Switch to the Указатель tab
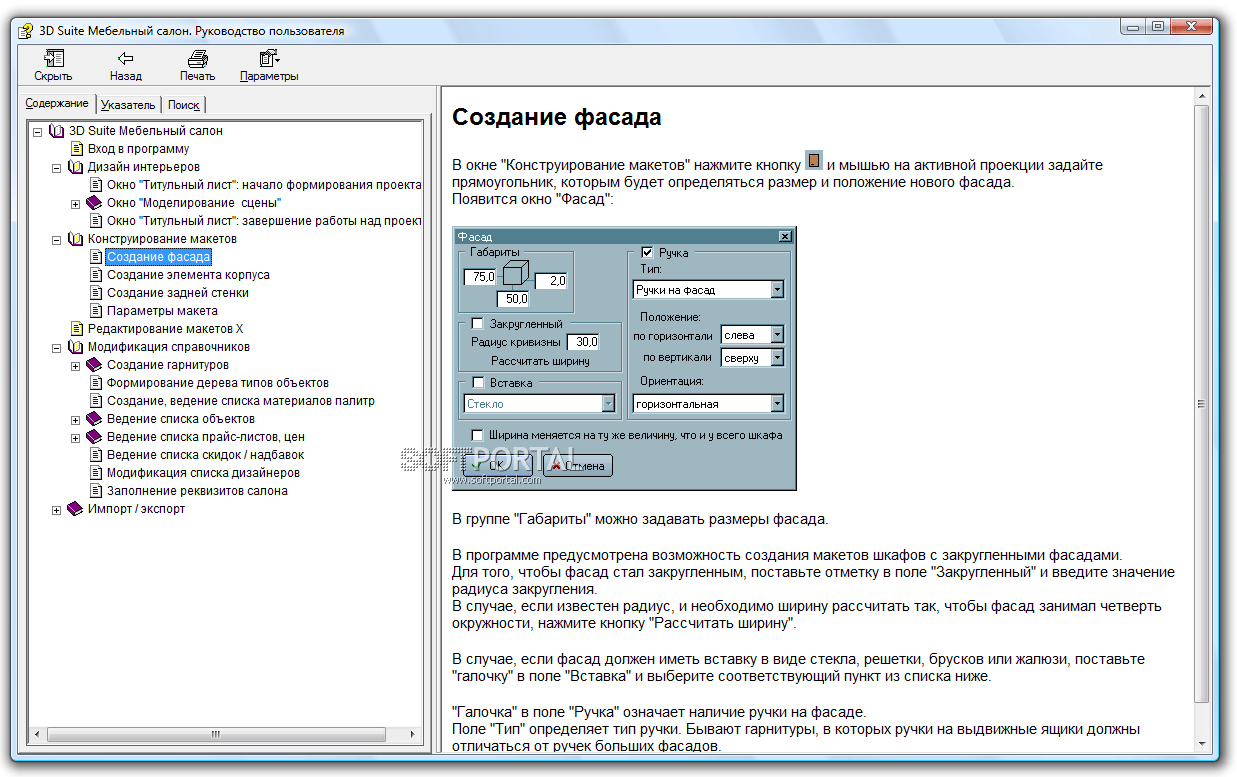This screenshot has width=1237, height=777. coord(128,104)
